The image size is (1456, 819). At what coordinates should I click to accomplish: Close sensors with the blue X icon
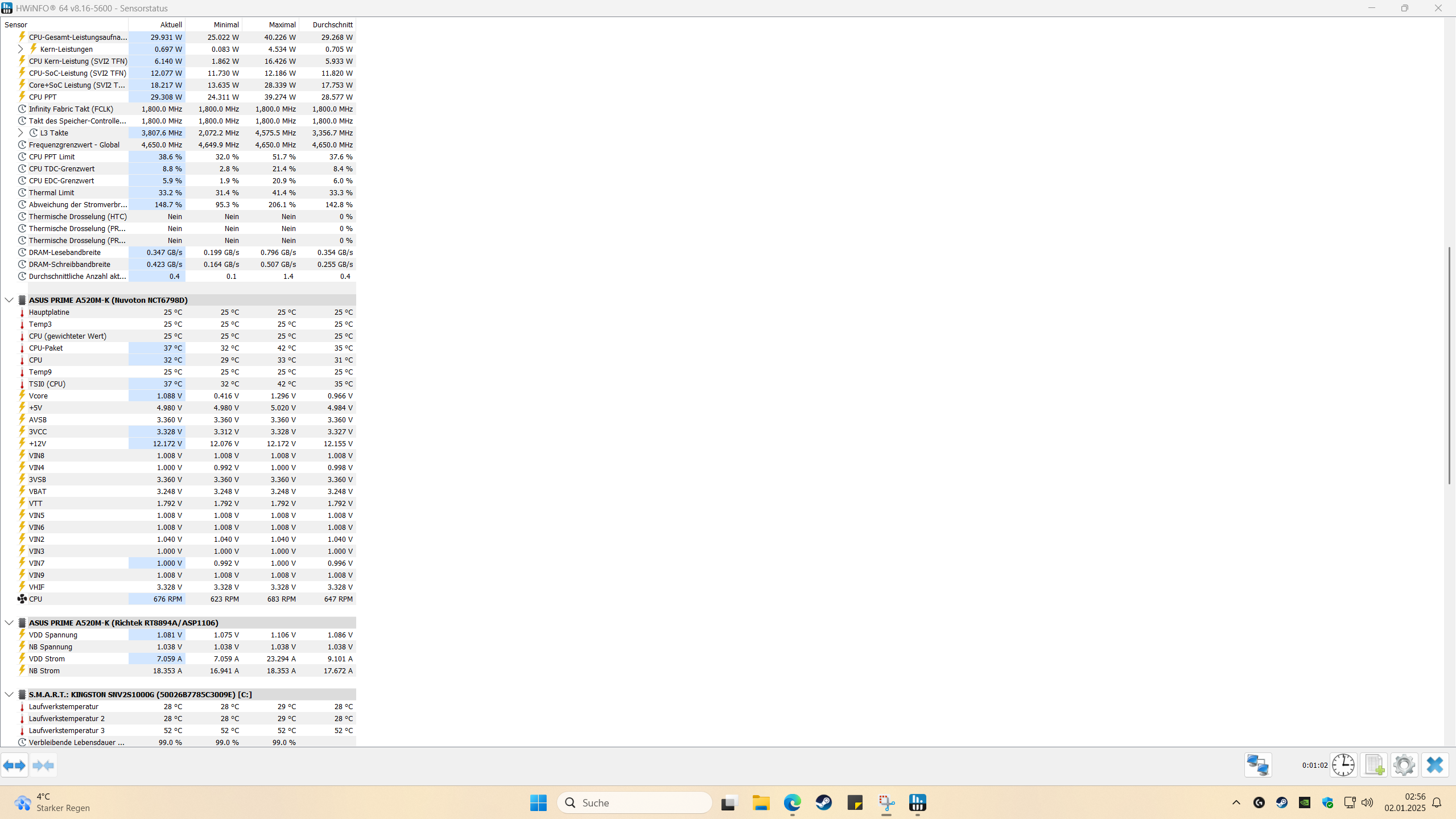[1434, 765]
